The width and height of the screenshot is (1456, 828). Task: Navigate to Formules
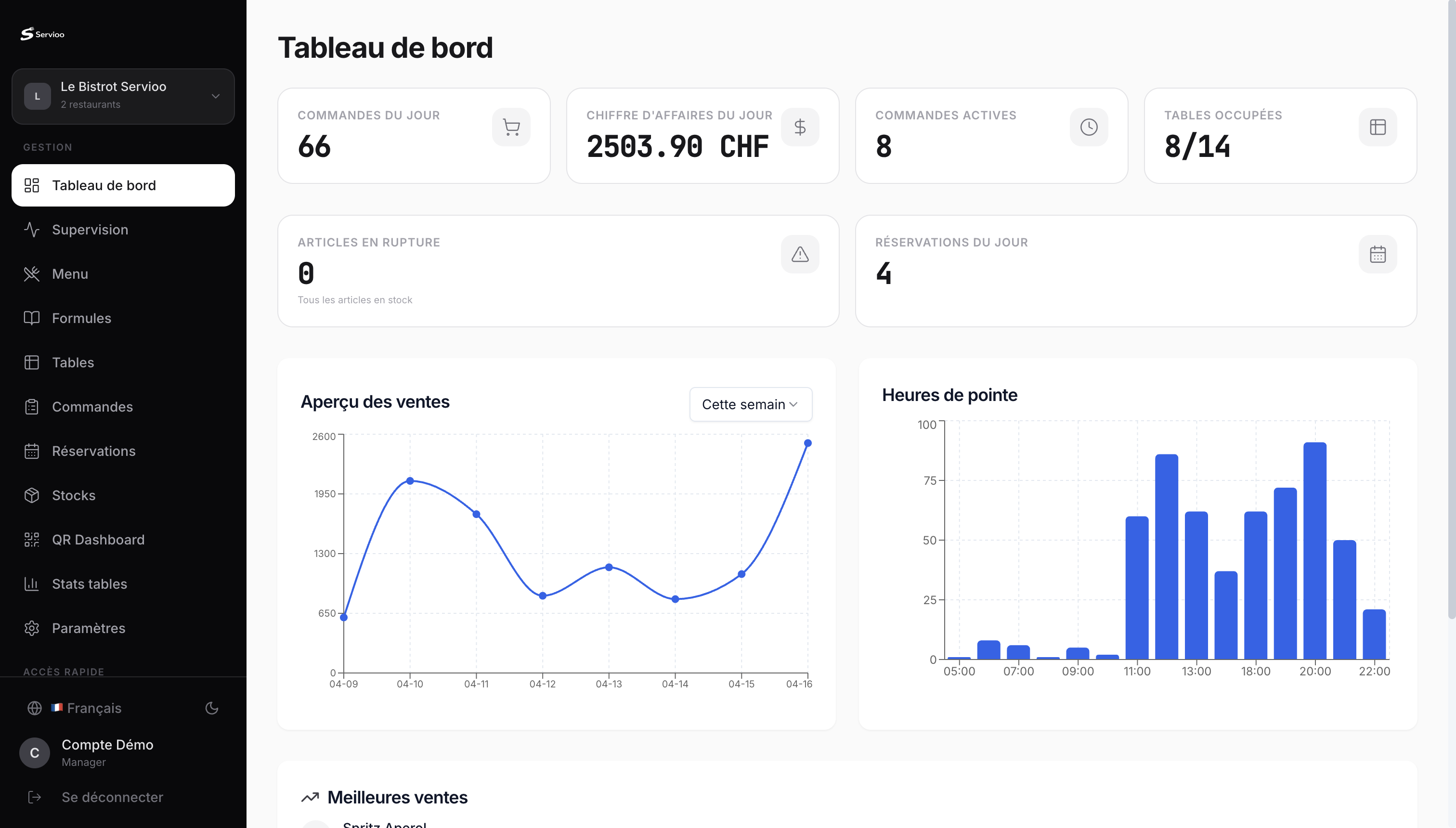pos(123,319)
